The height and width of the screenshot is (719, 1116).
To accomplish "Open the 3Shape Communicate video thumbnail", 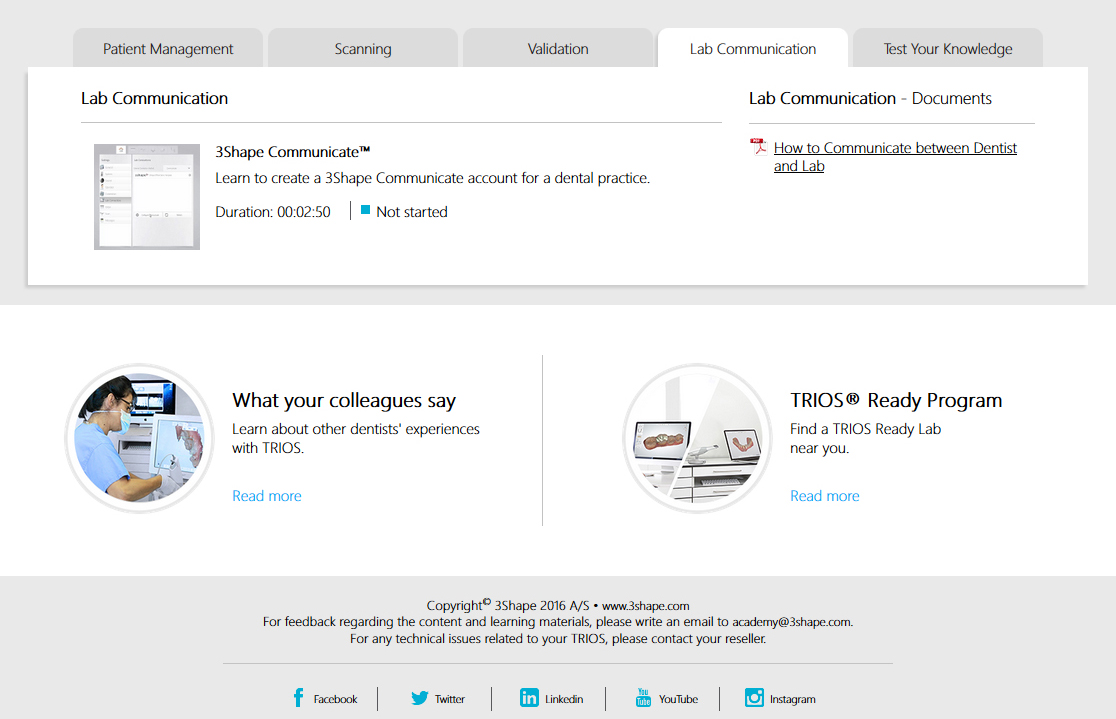I will pos(147,197).
